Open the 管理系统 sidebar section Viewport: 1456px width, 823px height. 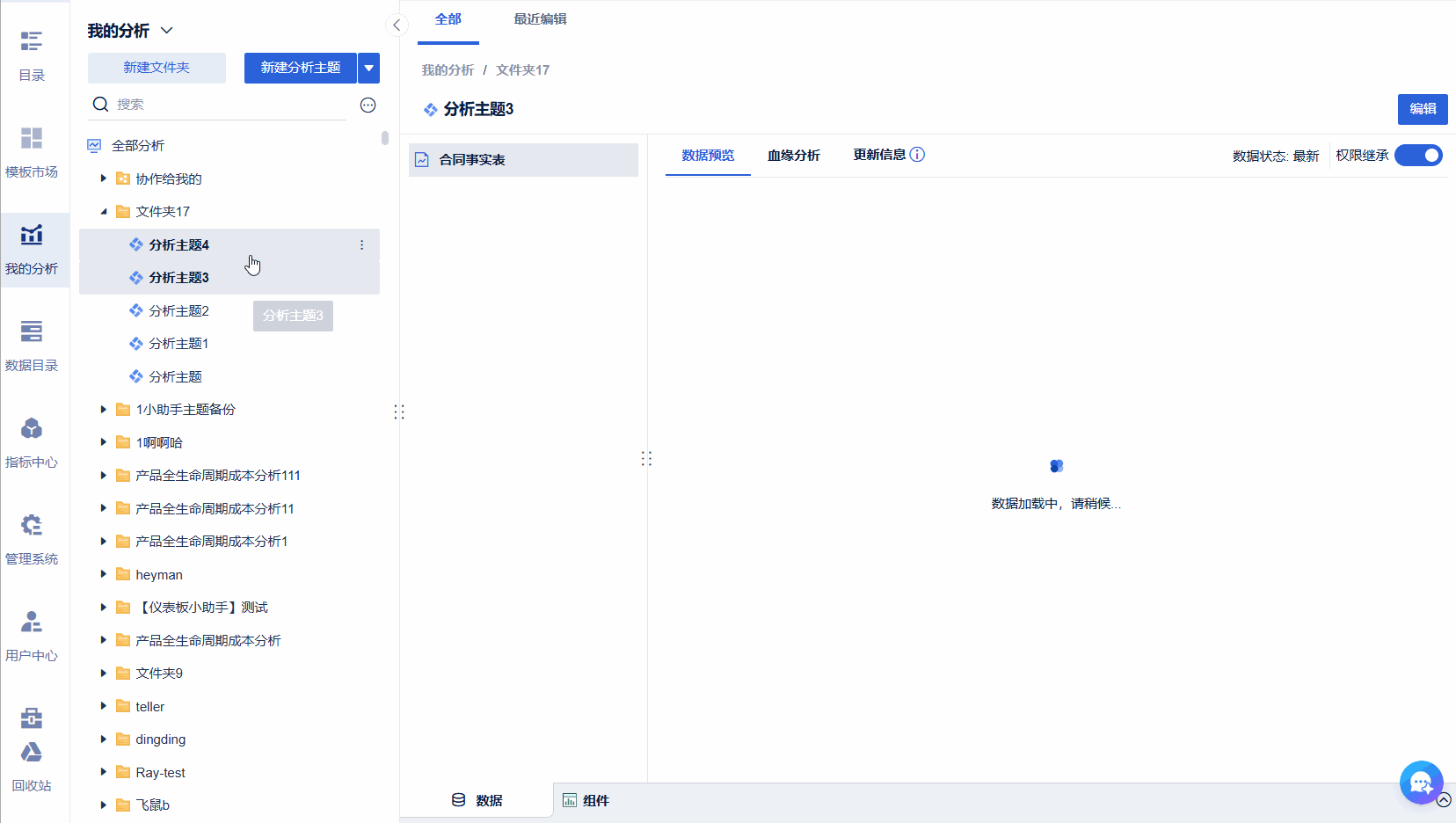(x=32, y=540)
